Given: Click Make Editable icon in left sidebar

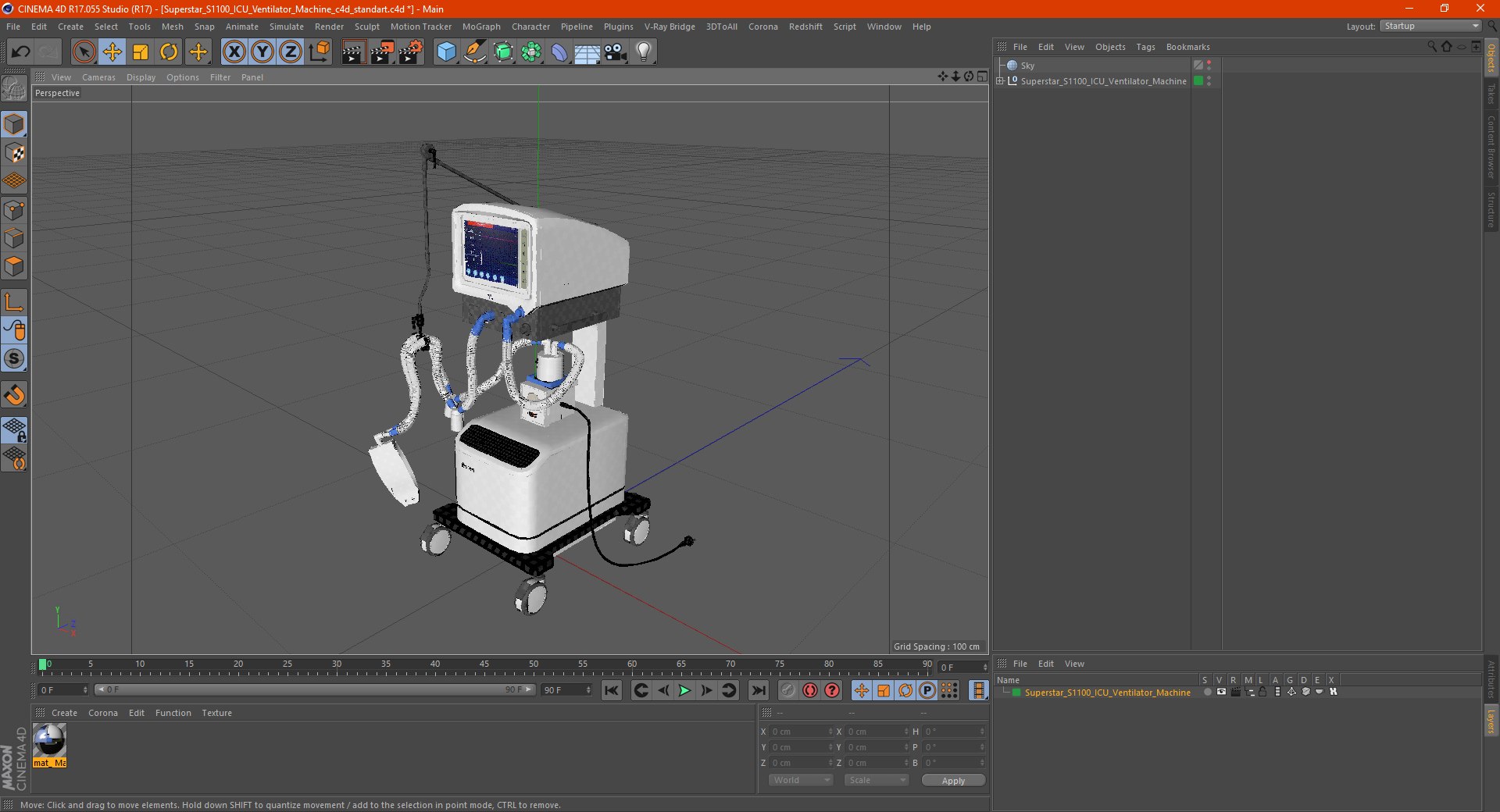Looking at the screenshot, I should tap(15, 88).
